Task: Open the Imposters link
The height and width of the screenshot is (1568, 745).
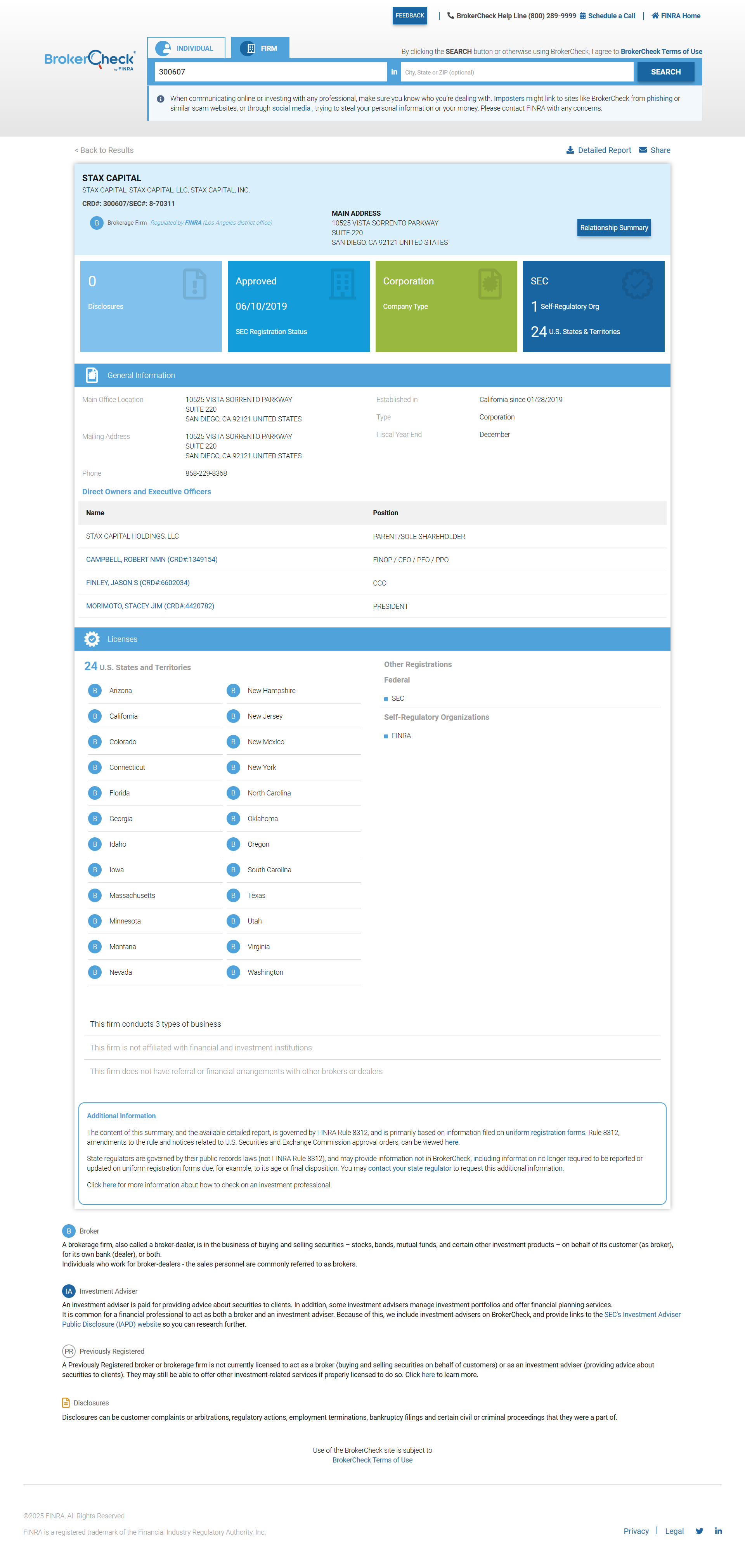Action: click(x=509, y=99)
